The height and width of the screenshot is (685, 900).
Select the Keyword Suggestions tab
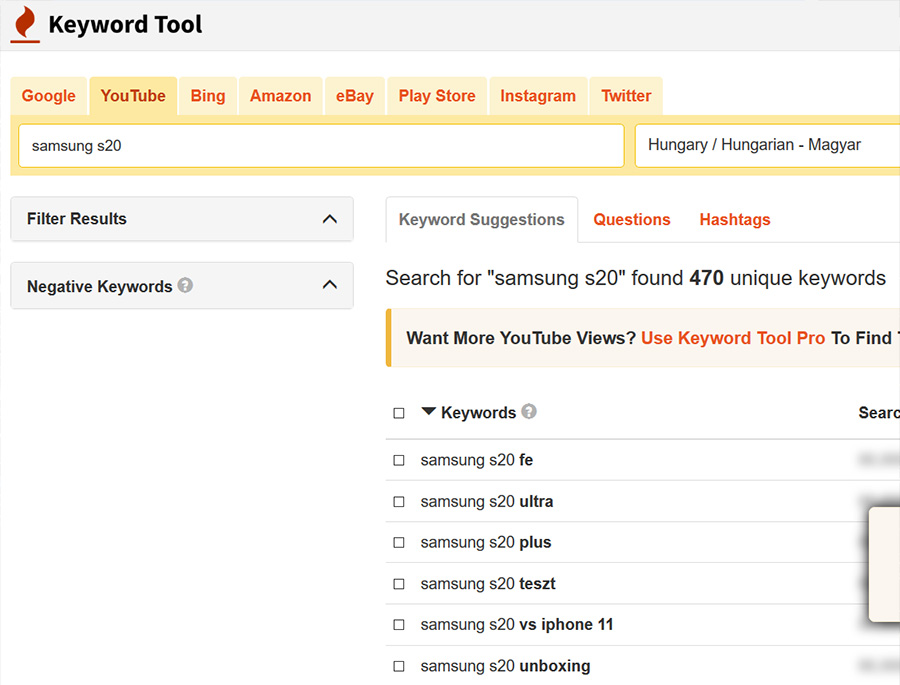482,219
